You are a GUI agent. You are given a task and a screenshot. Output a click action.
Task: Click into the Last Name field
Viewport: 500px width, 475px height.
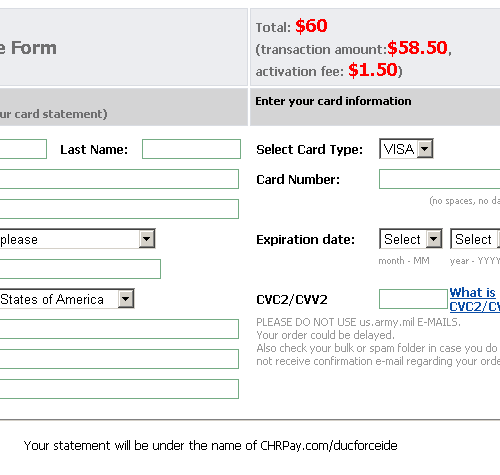pos(191,149)
